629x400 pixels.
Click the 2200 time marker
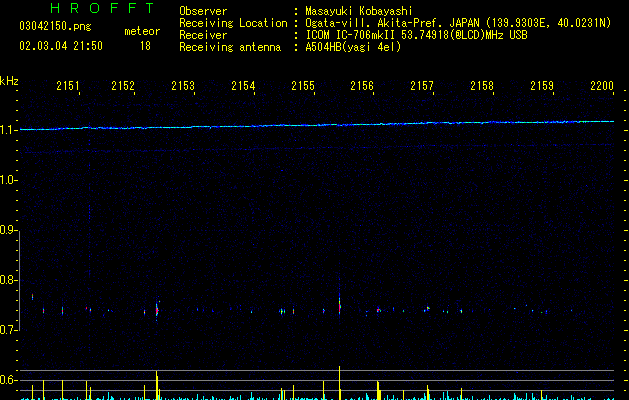(602, 85)
